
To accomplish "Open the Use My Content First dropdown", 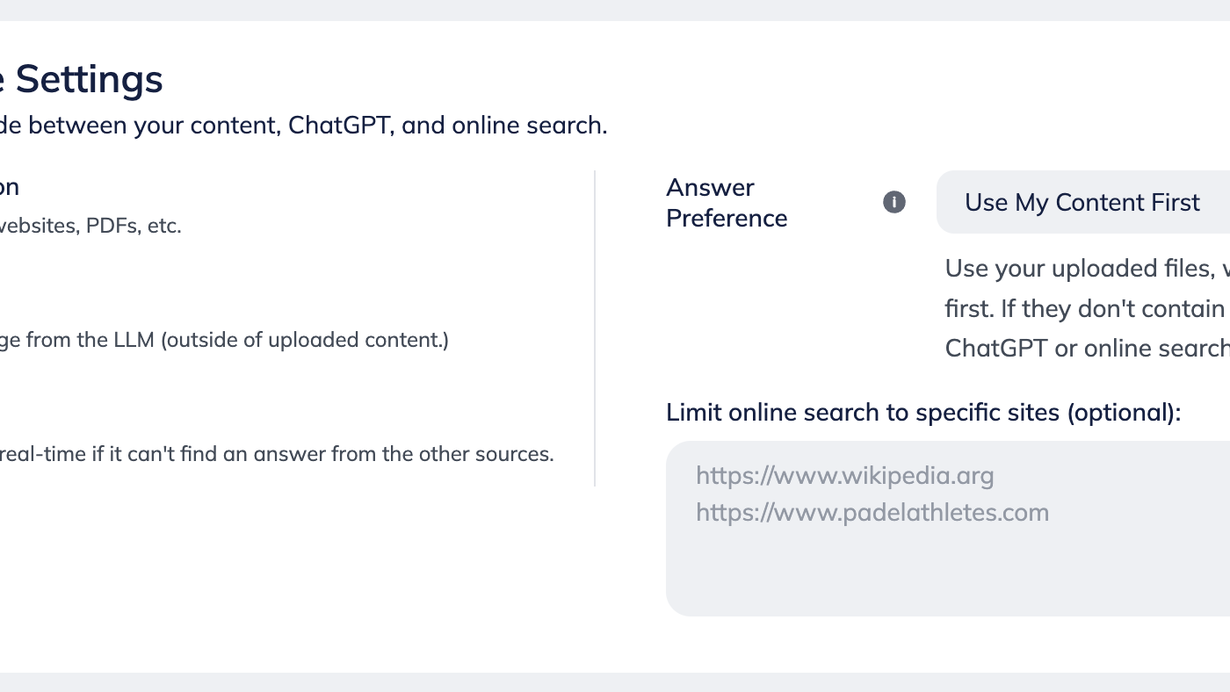I will click(1083, 202).
